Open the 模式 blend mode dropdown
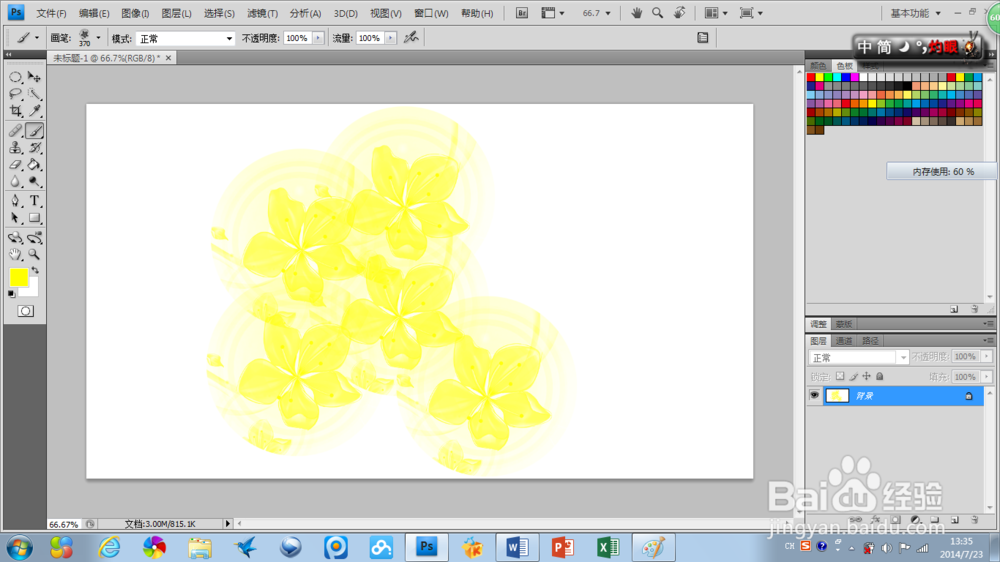The image size is (1000, 562). pos(185,39)
